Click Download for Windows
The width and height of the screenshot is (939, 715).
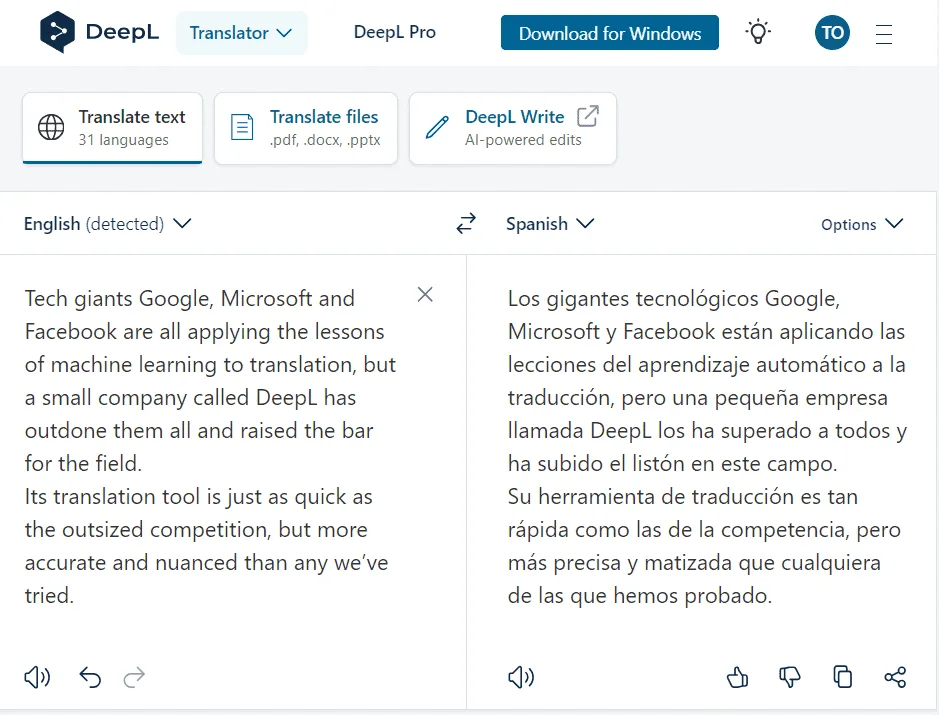(609, 32)
